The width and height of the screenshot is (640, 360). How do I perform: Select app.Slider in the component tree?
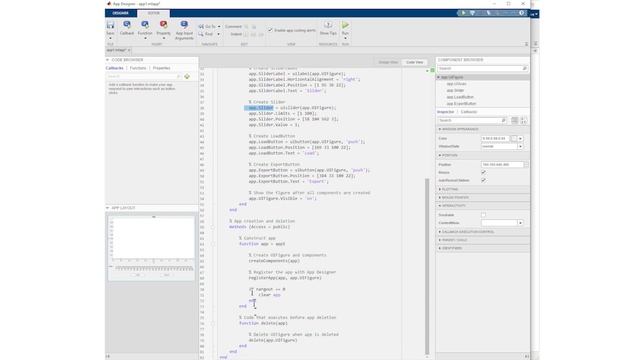coord(455,90)
